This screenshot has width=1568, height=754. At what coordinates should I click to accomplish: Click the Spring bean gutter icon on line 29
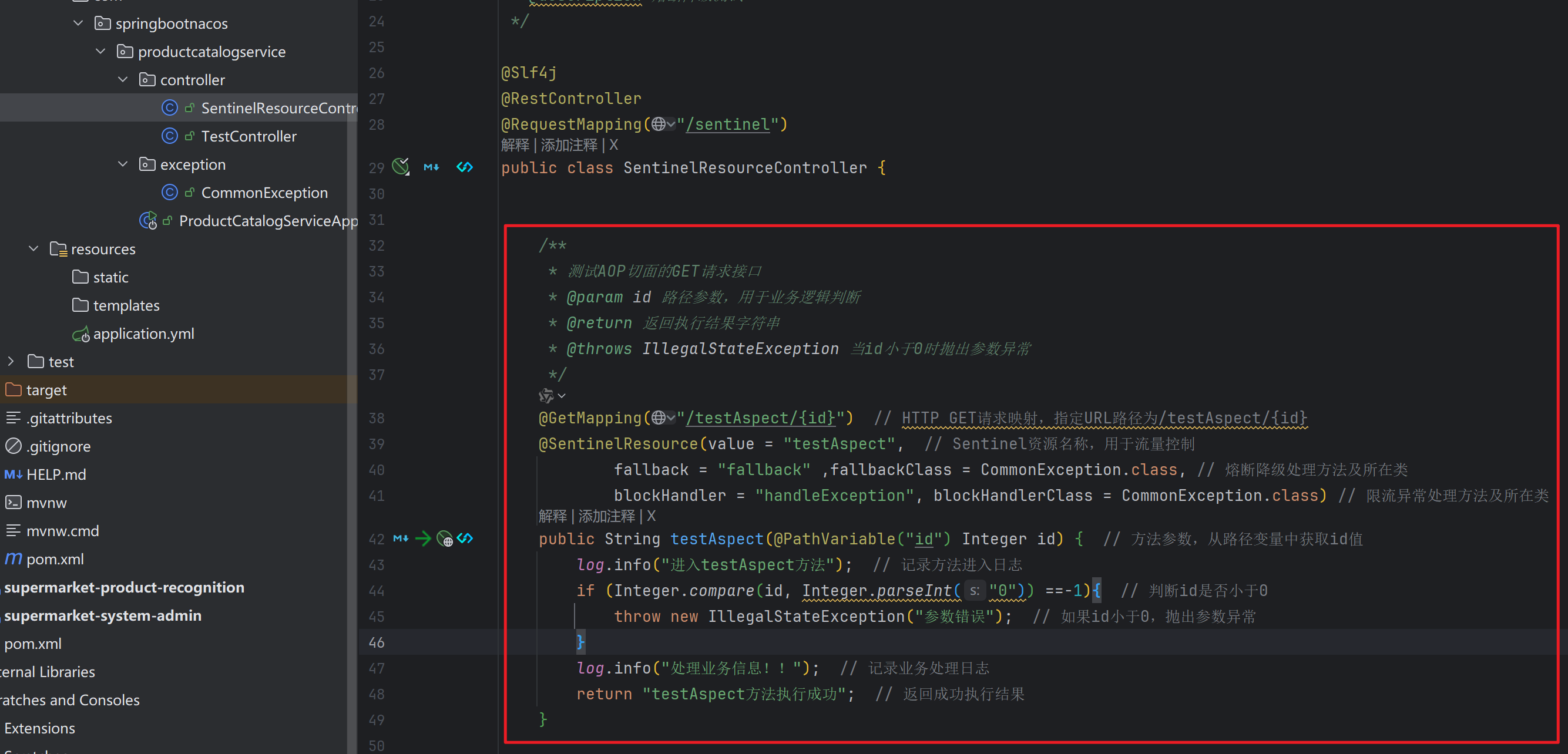coord(401,167)
